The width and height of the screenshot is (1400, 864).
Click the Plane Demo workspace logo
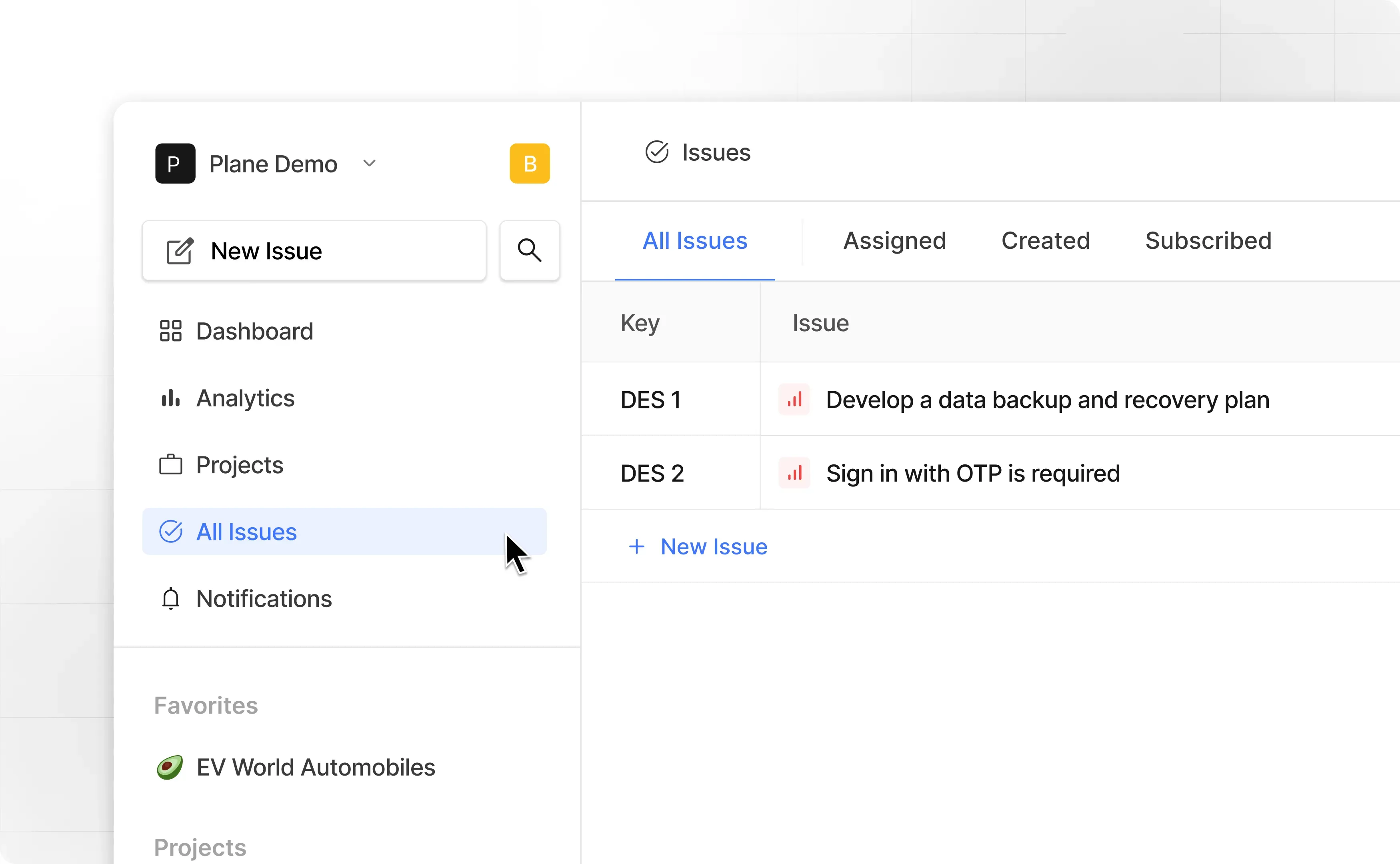(175, 164)
